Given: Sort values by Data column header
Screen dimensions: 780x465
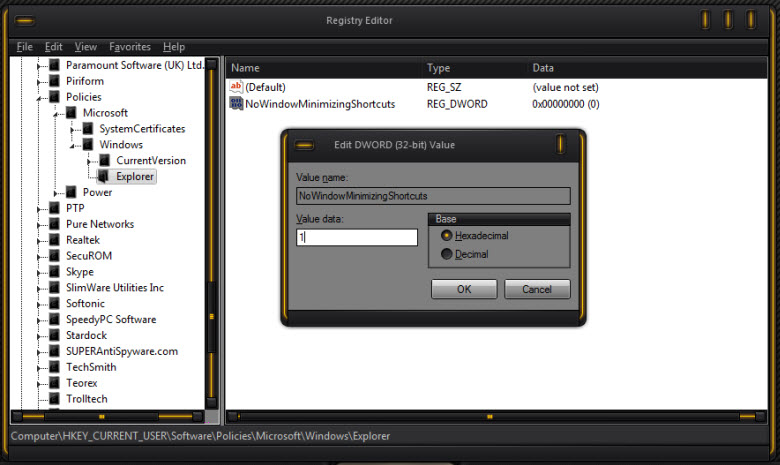Looking at the screenshot, I should tap(647, 68).
